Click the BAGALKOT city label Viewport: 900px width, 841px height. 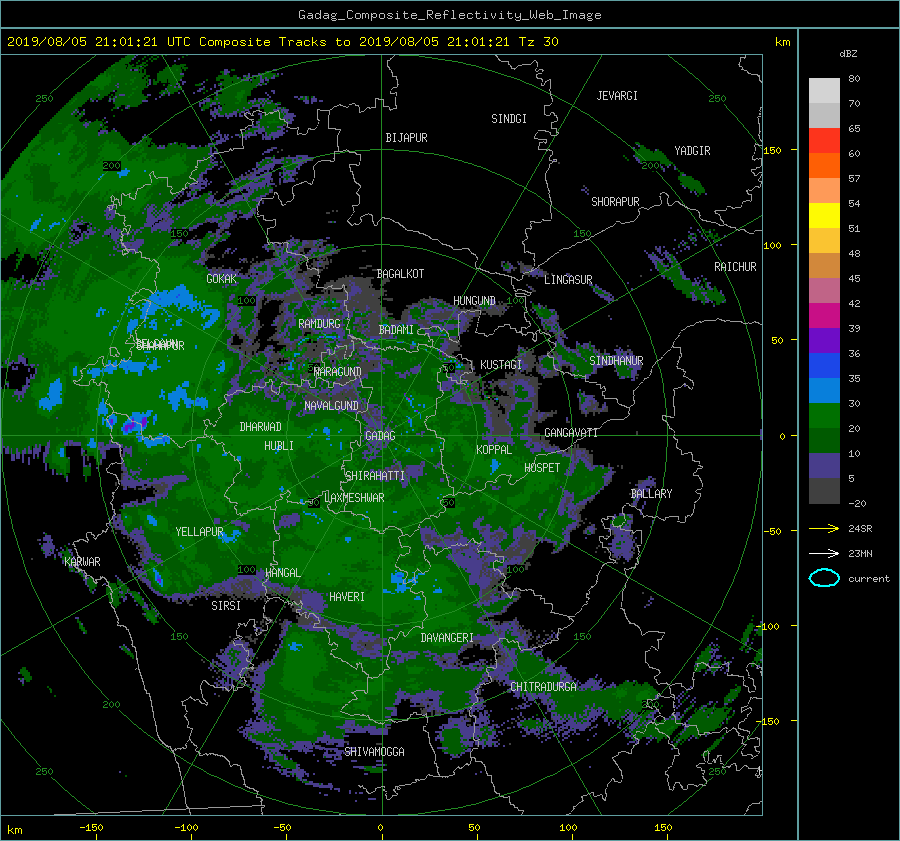point(400,274)
